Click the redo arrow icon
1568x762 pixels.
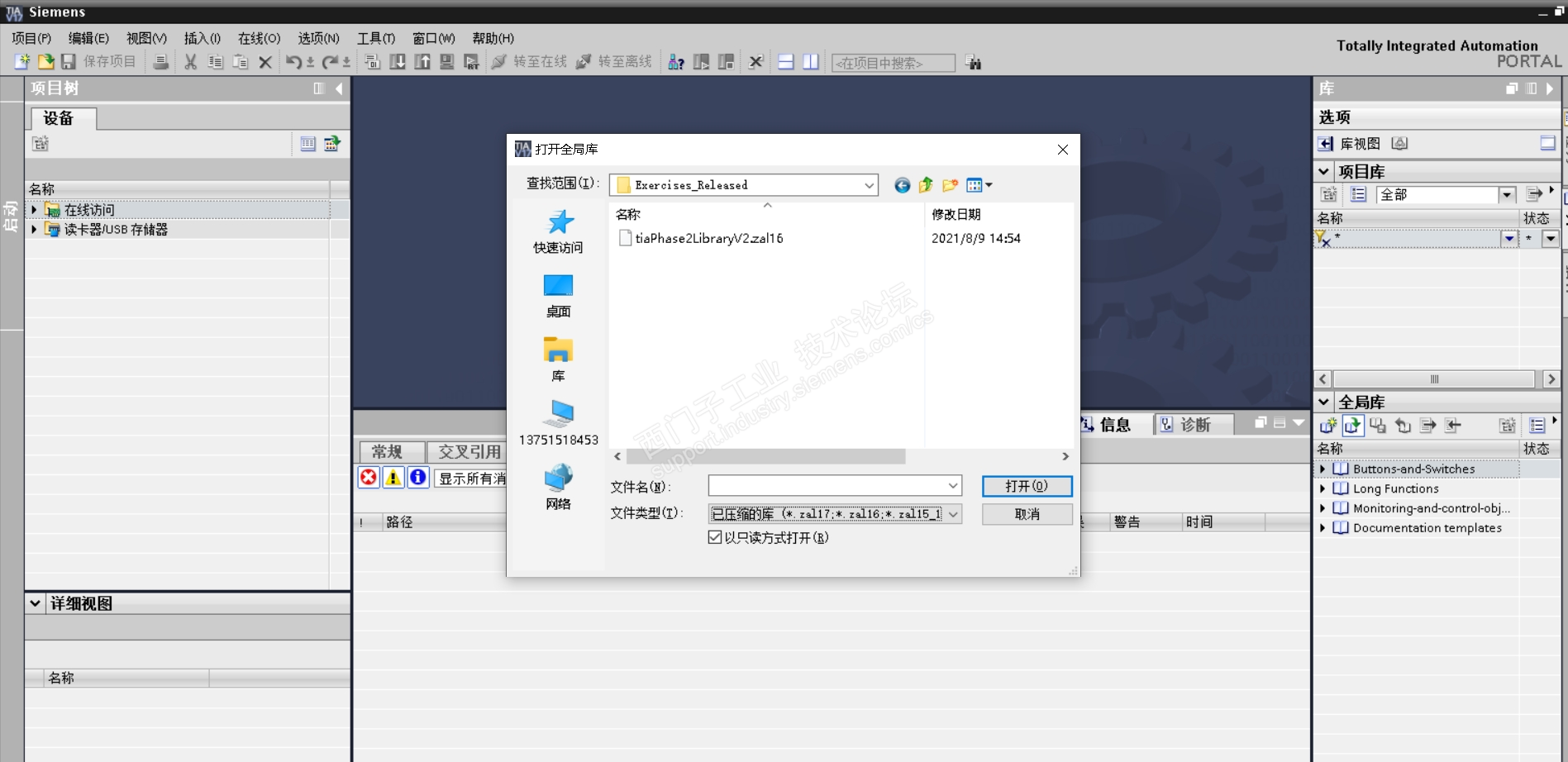(x=330, y=62)
